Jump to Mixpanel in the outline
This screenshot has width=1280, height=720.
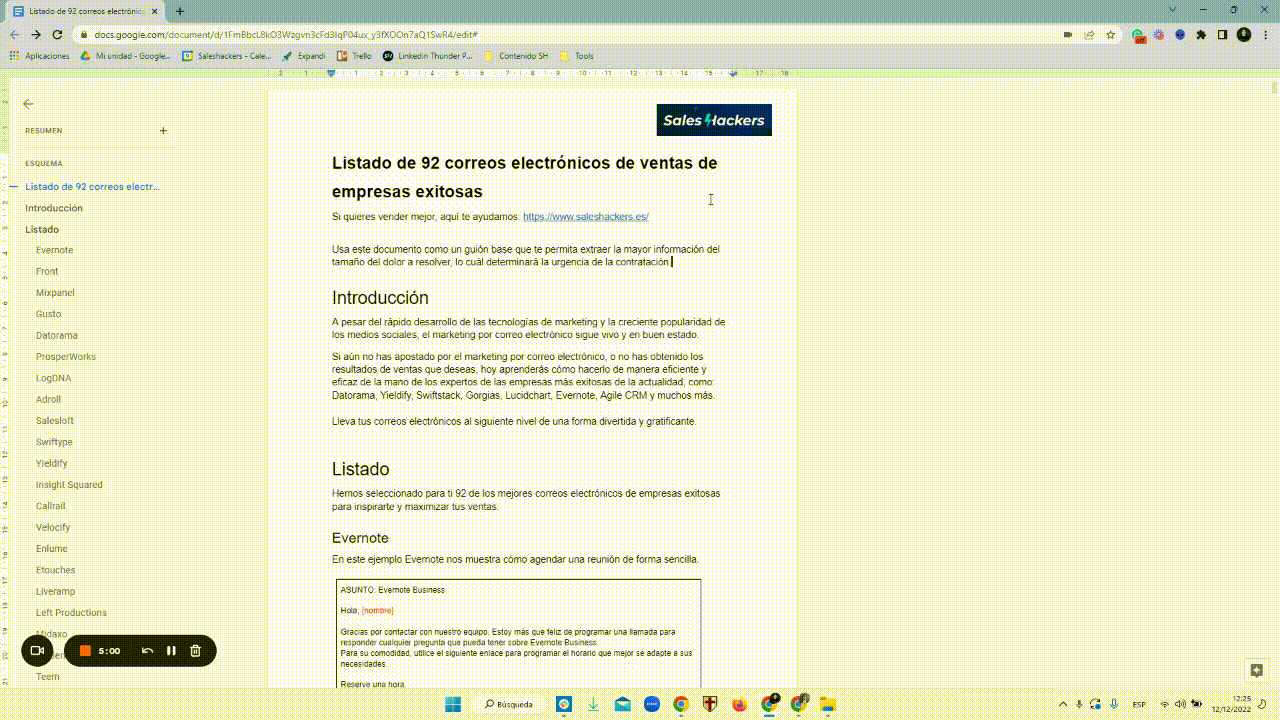(55, 293)
